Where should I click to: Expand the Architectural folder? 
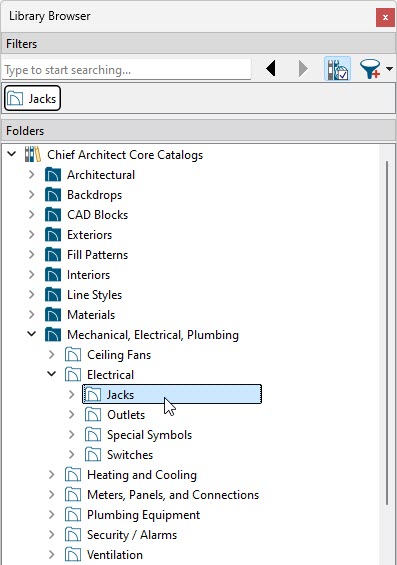coord(32,175)
